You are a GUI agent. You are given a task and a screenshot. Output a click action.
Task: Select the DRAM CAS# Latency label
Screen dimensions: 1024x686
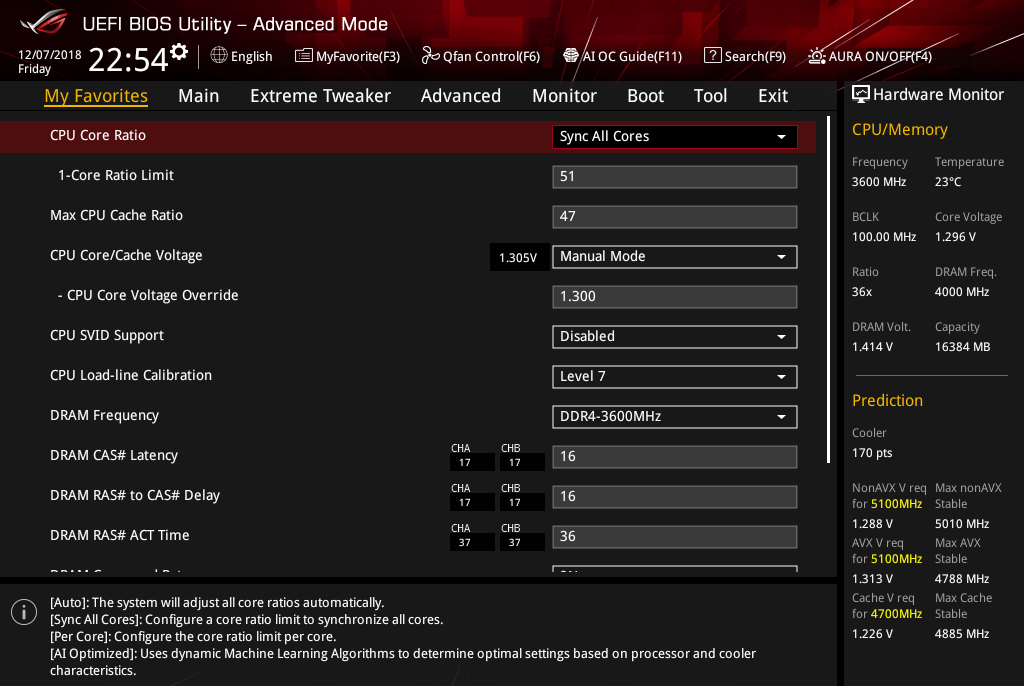[x=114, y=455]
